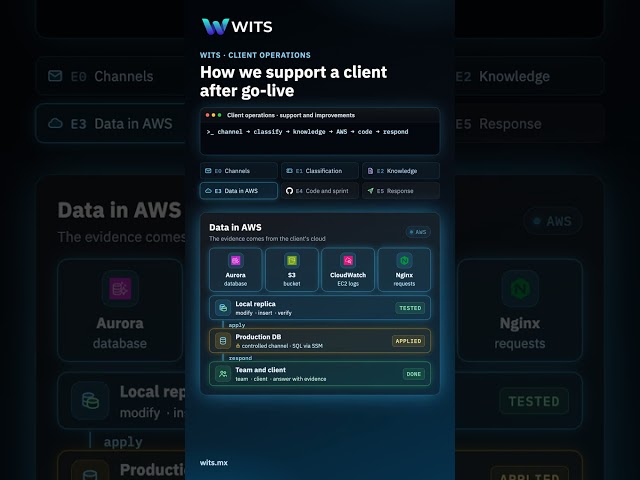
Task: Select the E3 Data in AWS tab in center panel
Action: point(239,191)
